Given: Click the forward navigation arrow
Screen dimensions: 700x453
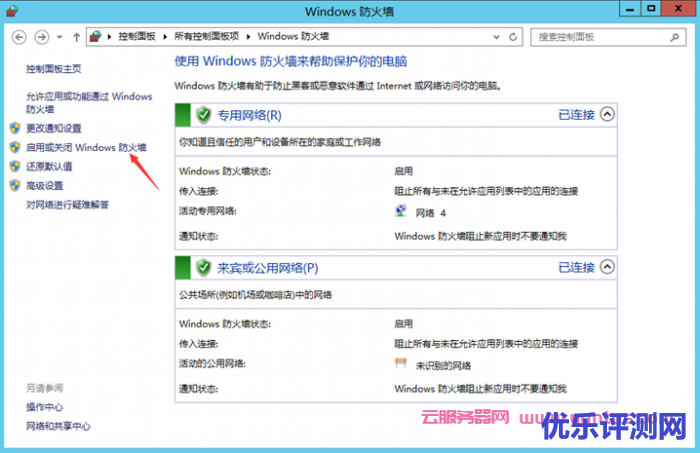Looking at the screenshot, I should point(42,37).
